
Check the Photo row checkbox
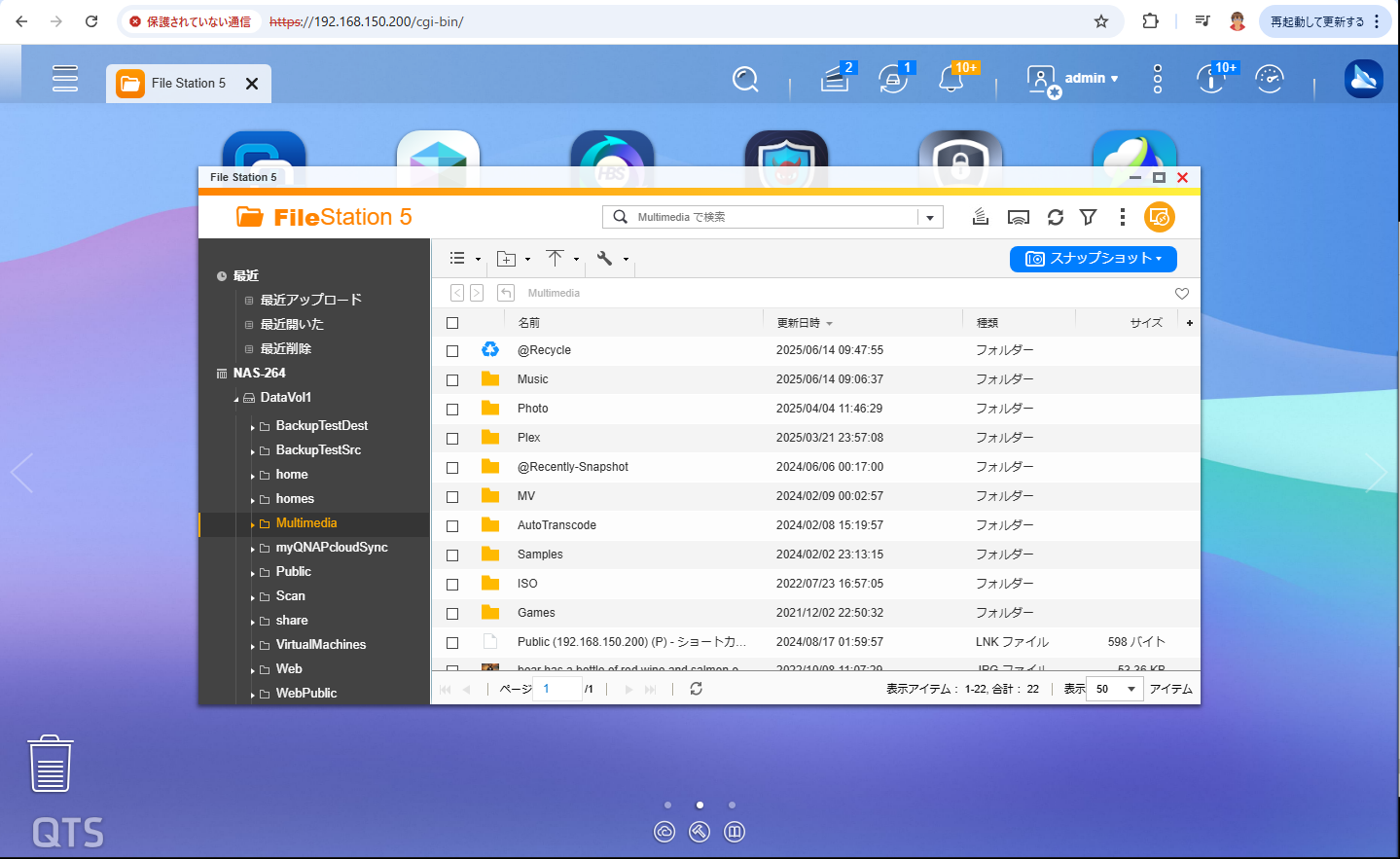click(452, 410)
